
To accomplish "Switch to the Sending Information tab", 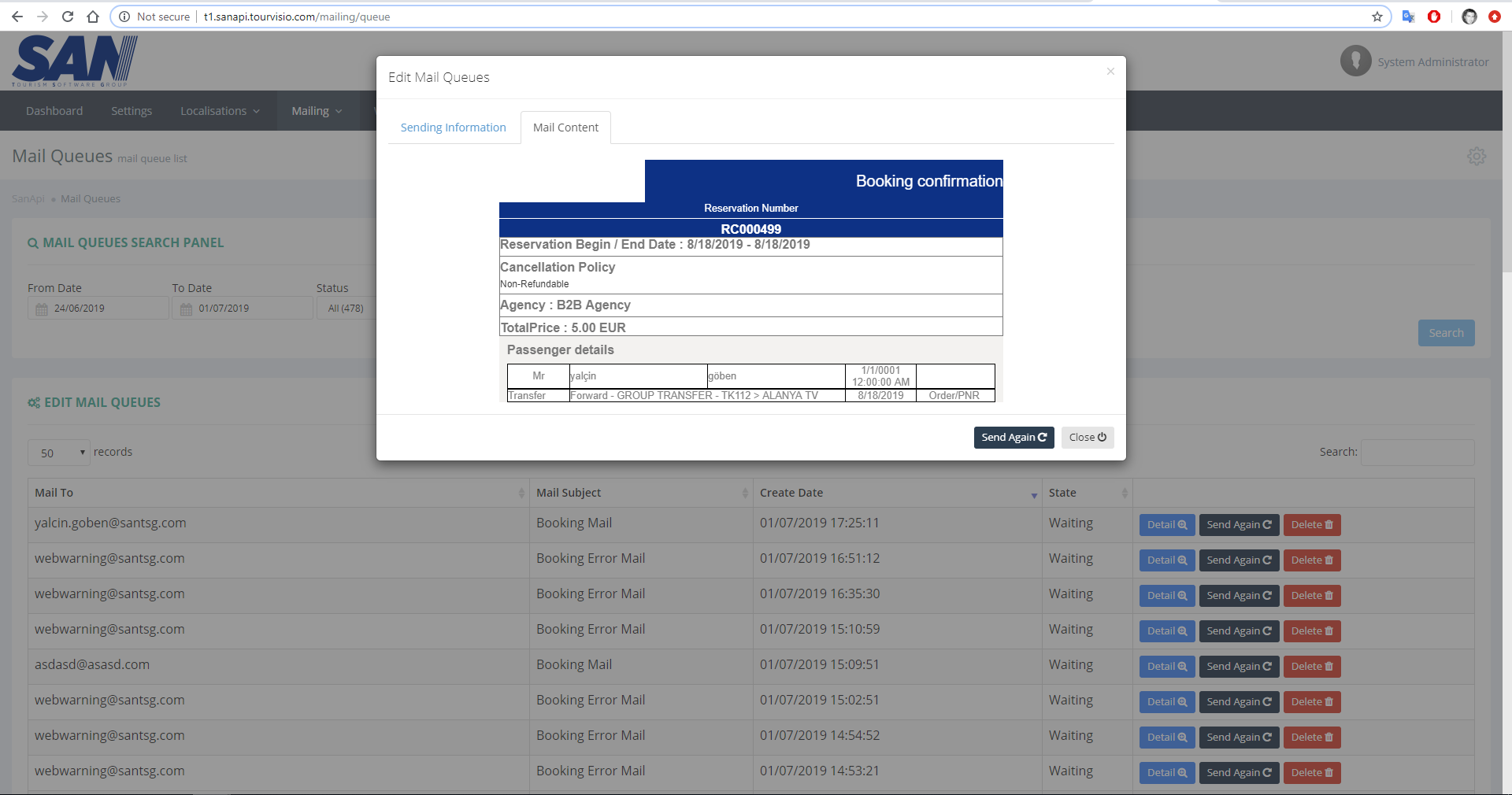I will [x=453, y=128].
